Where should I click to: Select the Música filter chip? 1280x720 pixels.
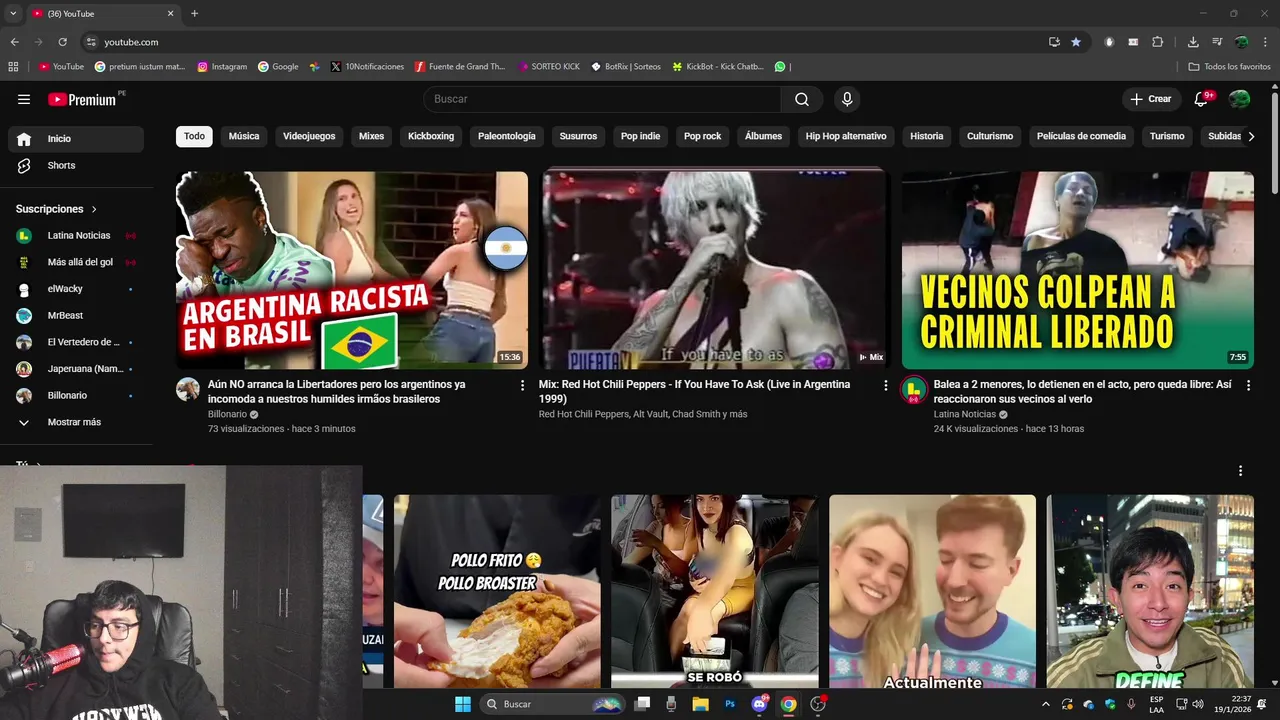tap(244, 136)
